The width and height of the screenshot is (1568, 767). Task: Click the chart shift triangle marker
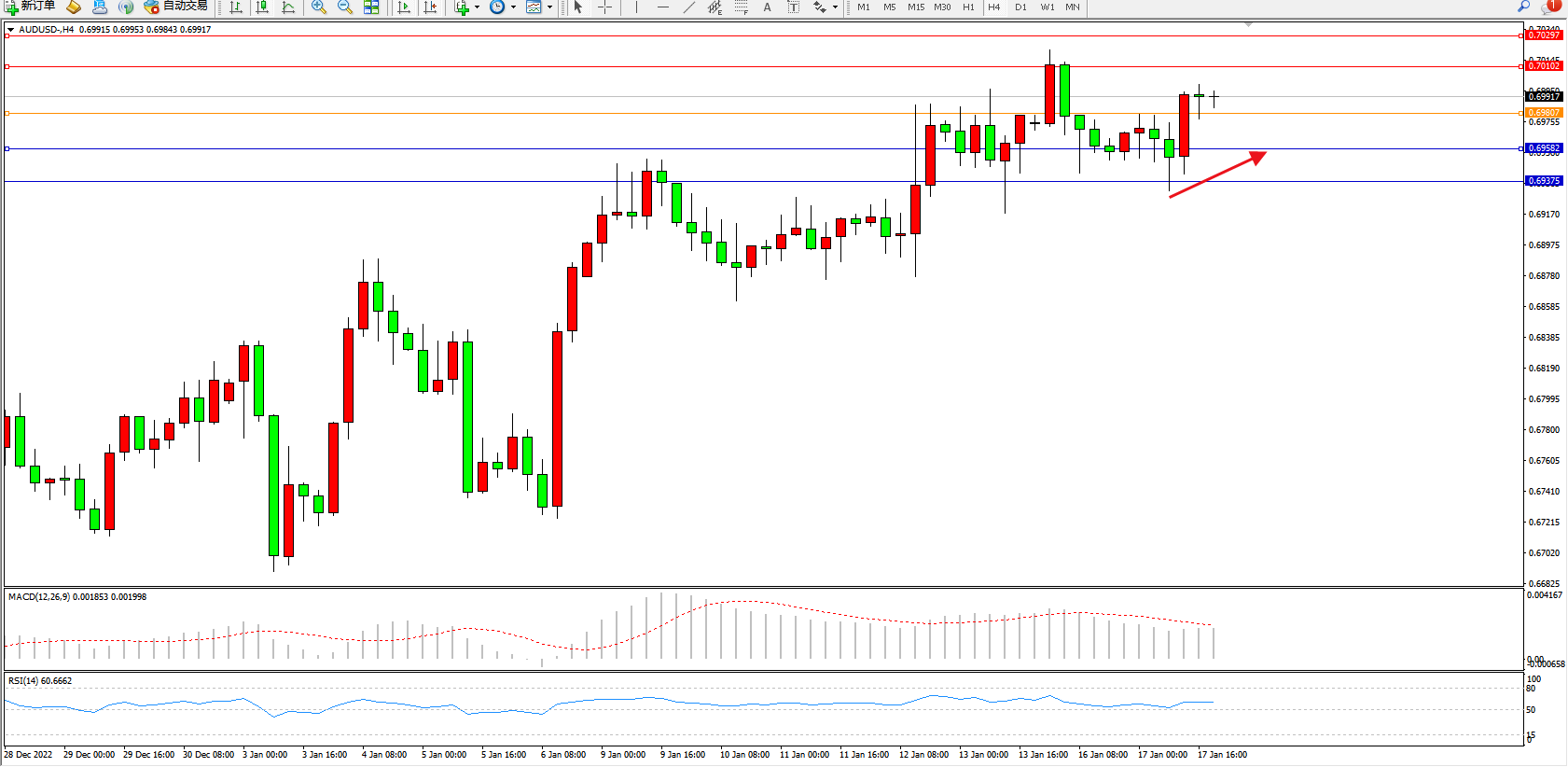1248,24
